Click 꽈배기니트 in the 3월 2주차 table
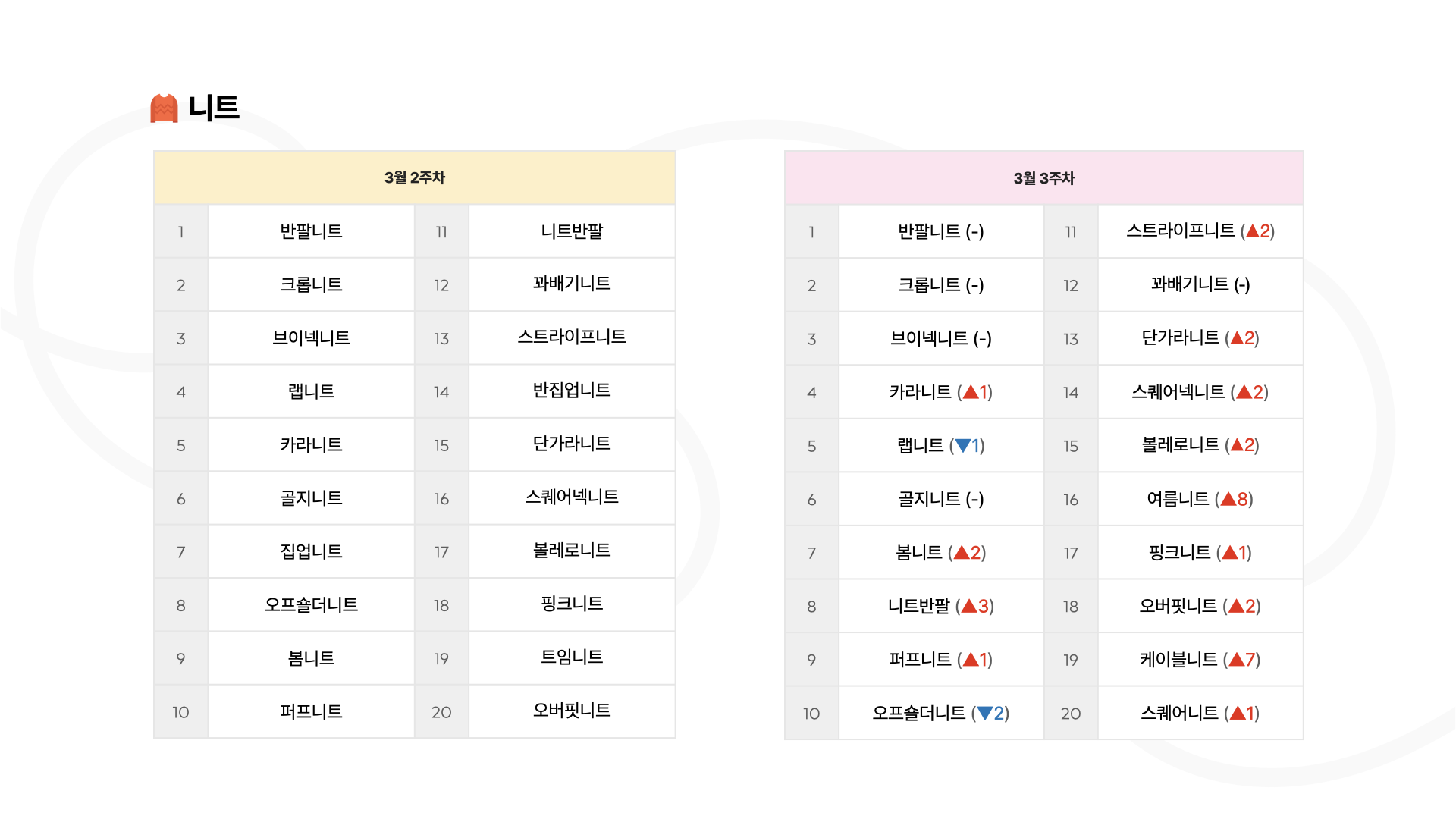The width and height of the screenshot is (1456, 819). [x=572, y=284]
